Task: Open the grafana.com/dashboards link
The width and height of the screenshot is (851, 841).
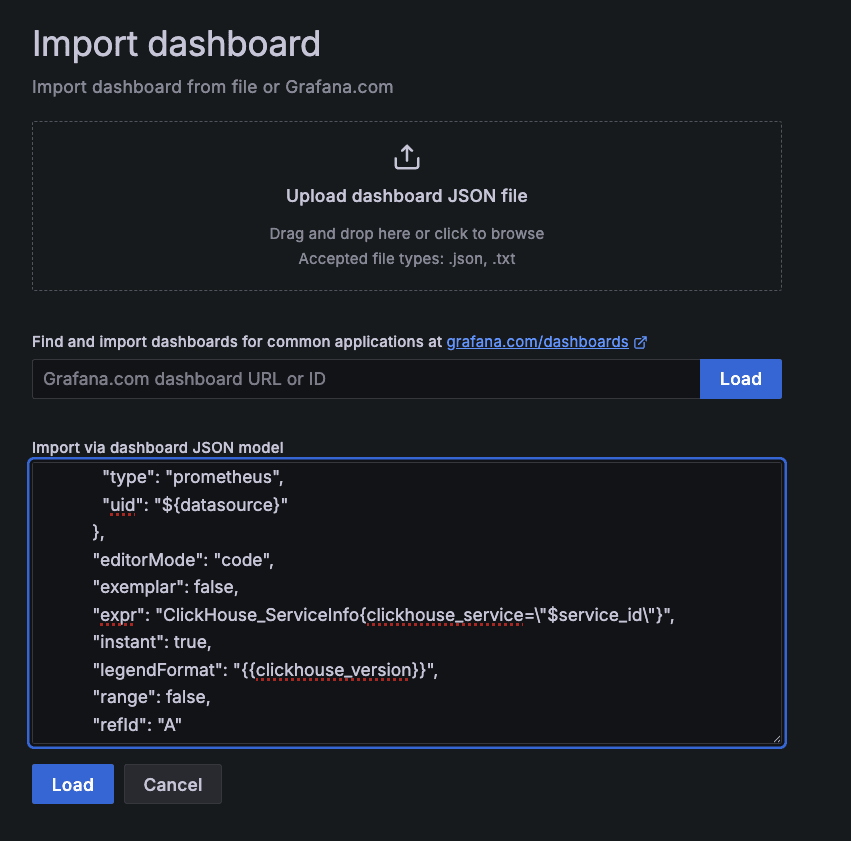Action: (537, 342)
